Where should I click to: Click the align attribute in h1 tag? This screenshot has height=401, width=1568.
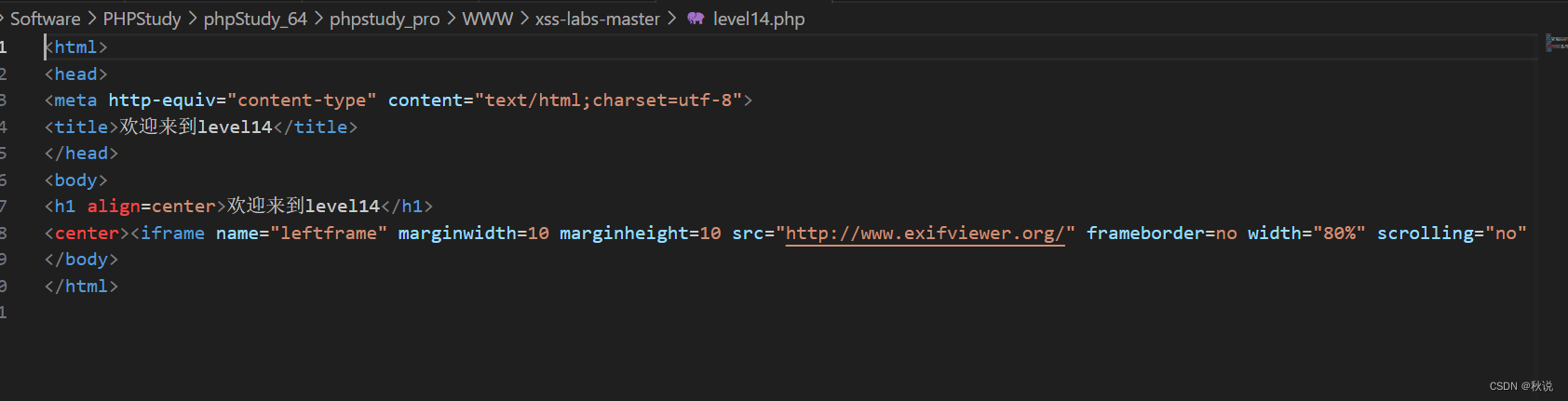(x=114, y=207)
